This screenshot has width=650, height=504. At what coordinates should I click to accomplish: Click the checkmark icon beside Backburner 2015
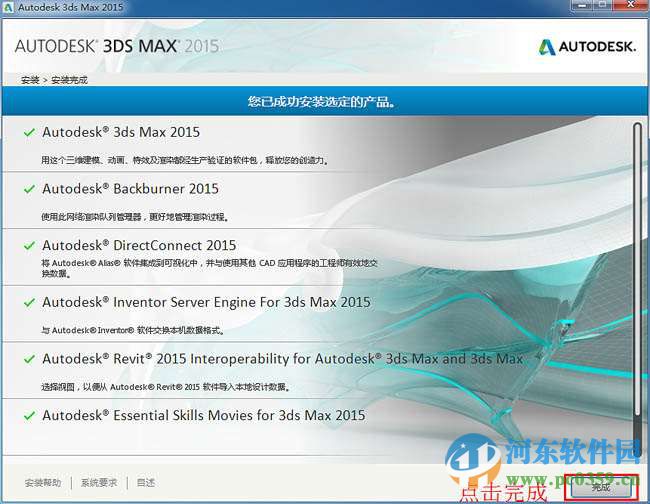tap(29, 189)
